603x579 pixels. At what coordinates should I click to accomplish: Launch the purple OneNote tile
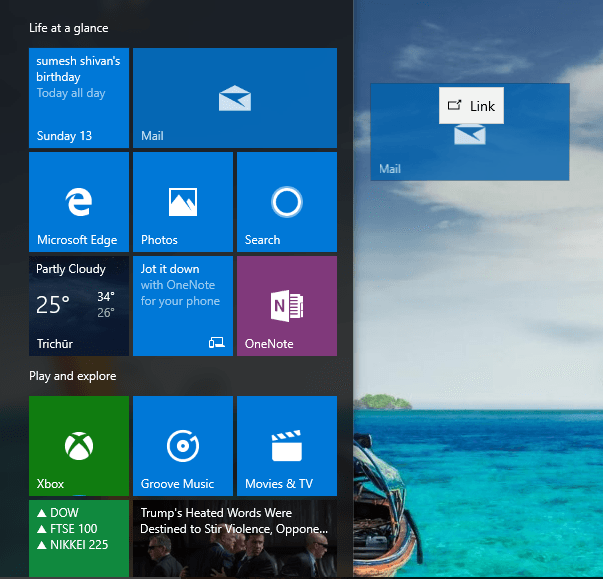pos(287,306)
